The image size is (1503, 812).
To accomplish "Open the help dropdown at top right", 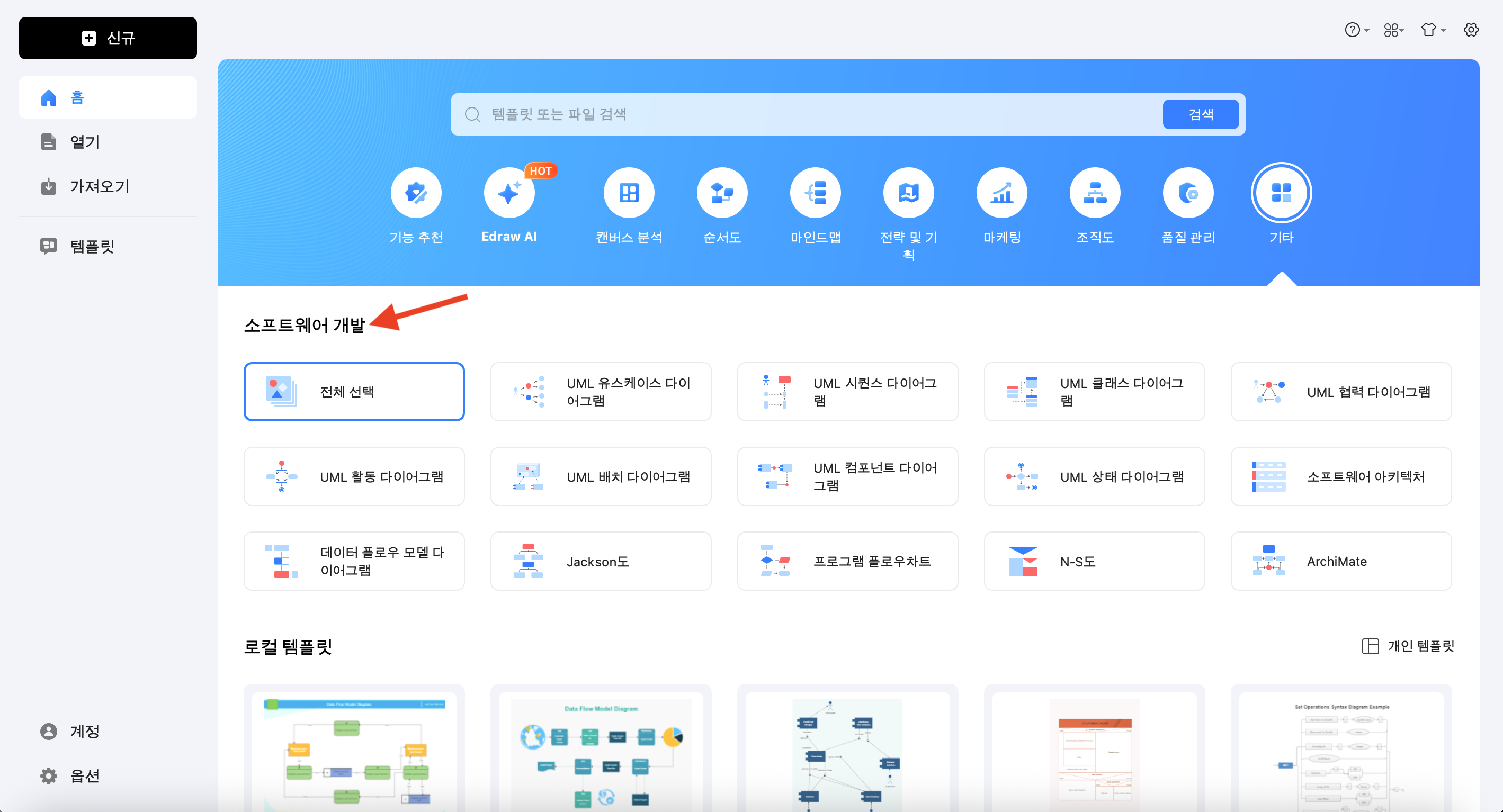I will point(1356,30).
